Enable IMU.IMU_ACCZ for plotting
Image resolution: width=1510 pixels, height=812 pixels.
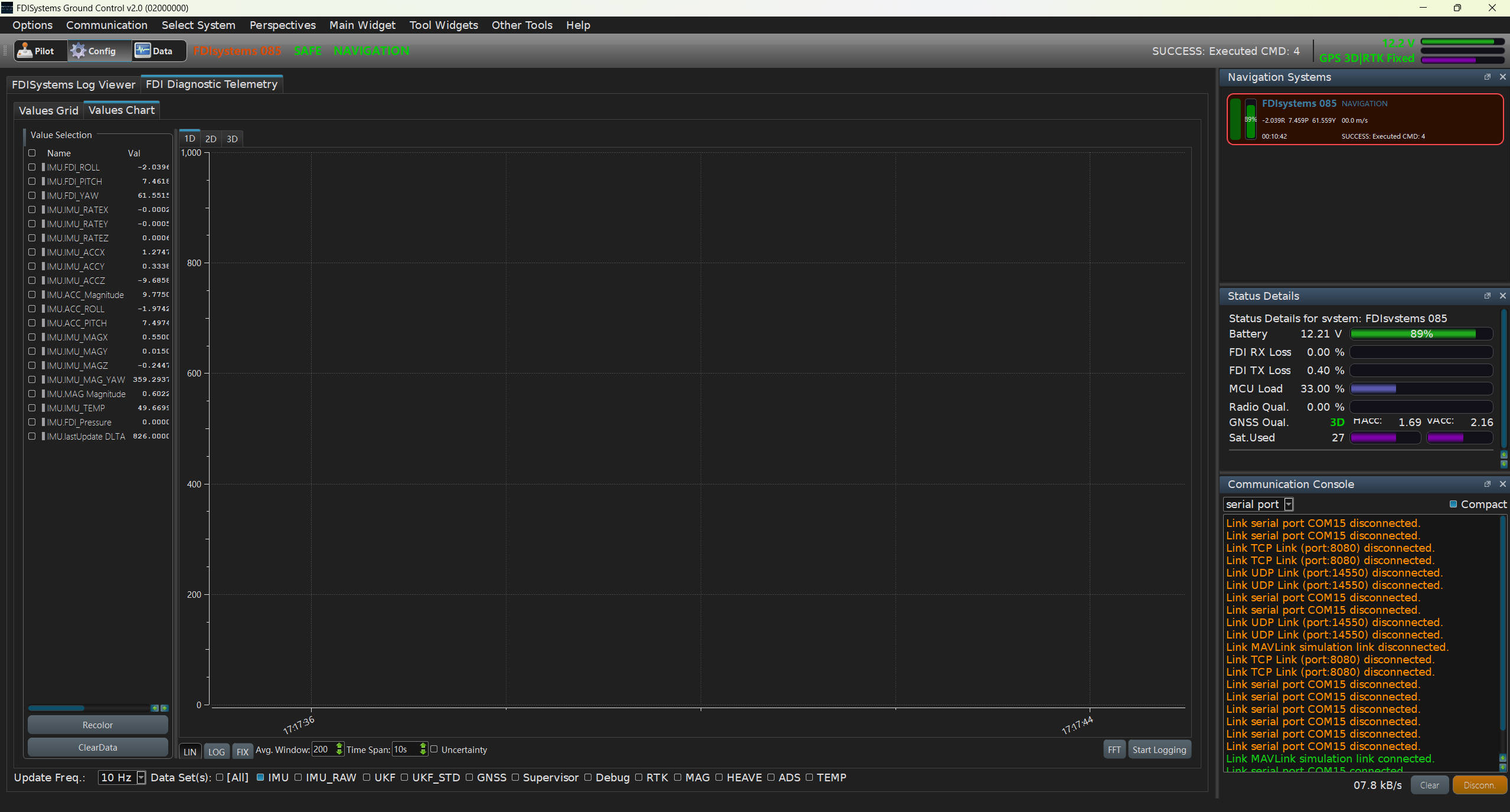click(32, 280)
